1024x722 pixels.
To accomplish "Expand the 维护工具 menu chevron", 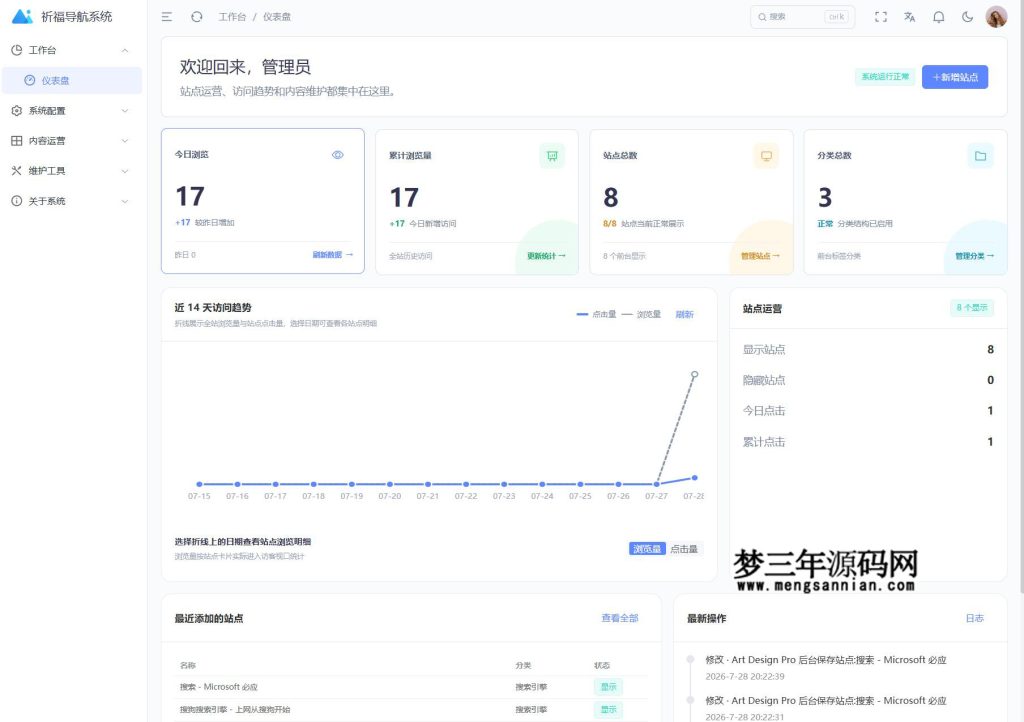I will tap(125, 171).
